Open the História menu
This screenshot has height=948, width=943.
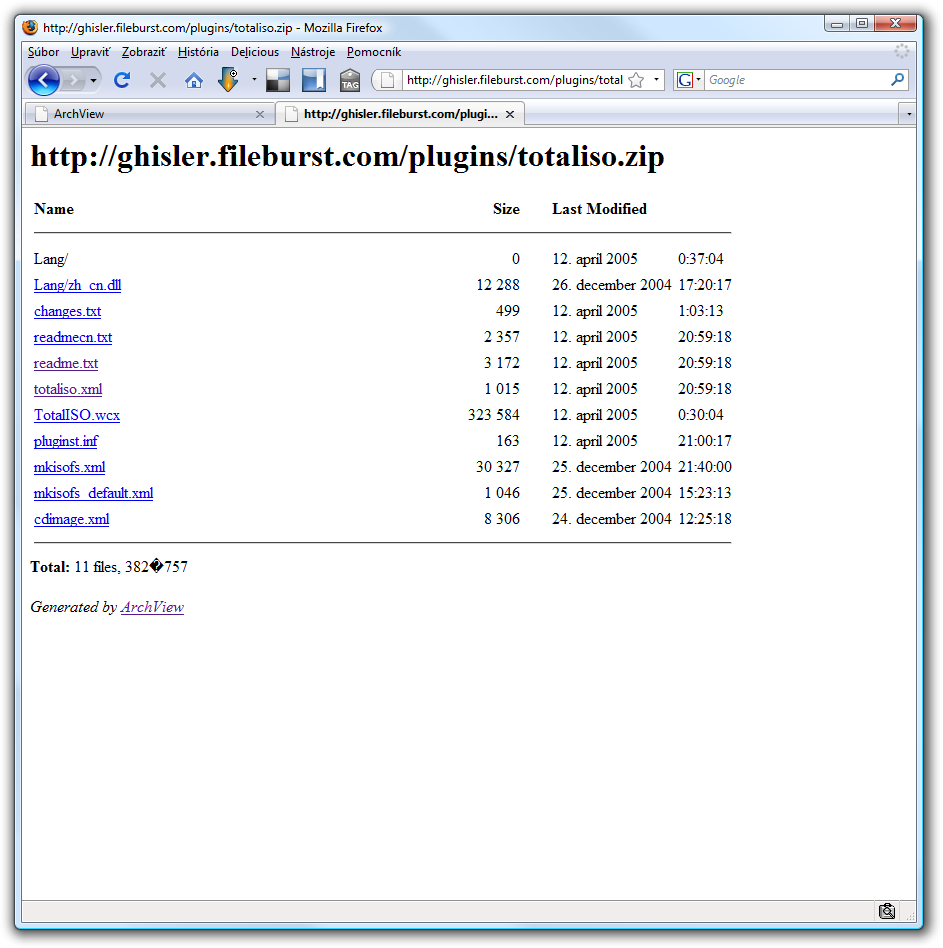point(198,52)
